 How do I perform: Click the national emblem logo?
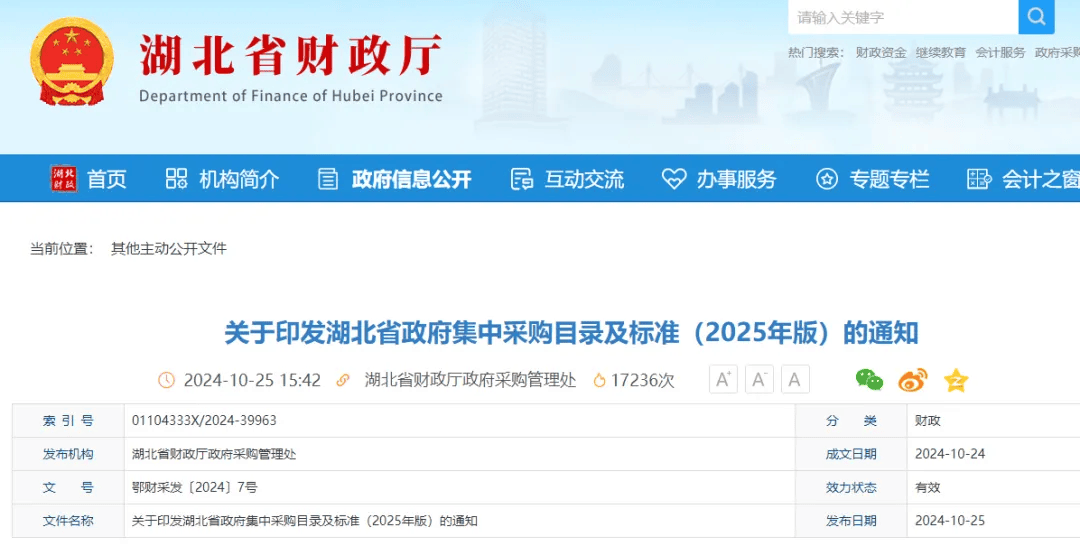pos(72,61)
